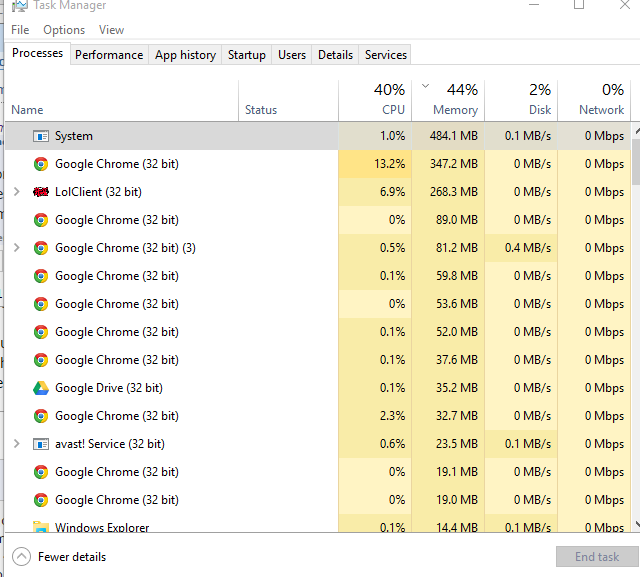Click the 2.3% CPU cell
This screenshot has width=640, height=577.
tap(375, 416)
